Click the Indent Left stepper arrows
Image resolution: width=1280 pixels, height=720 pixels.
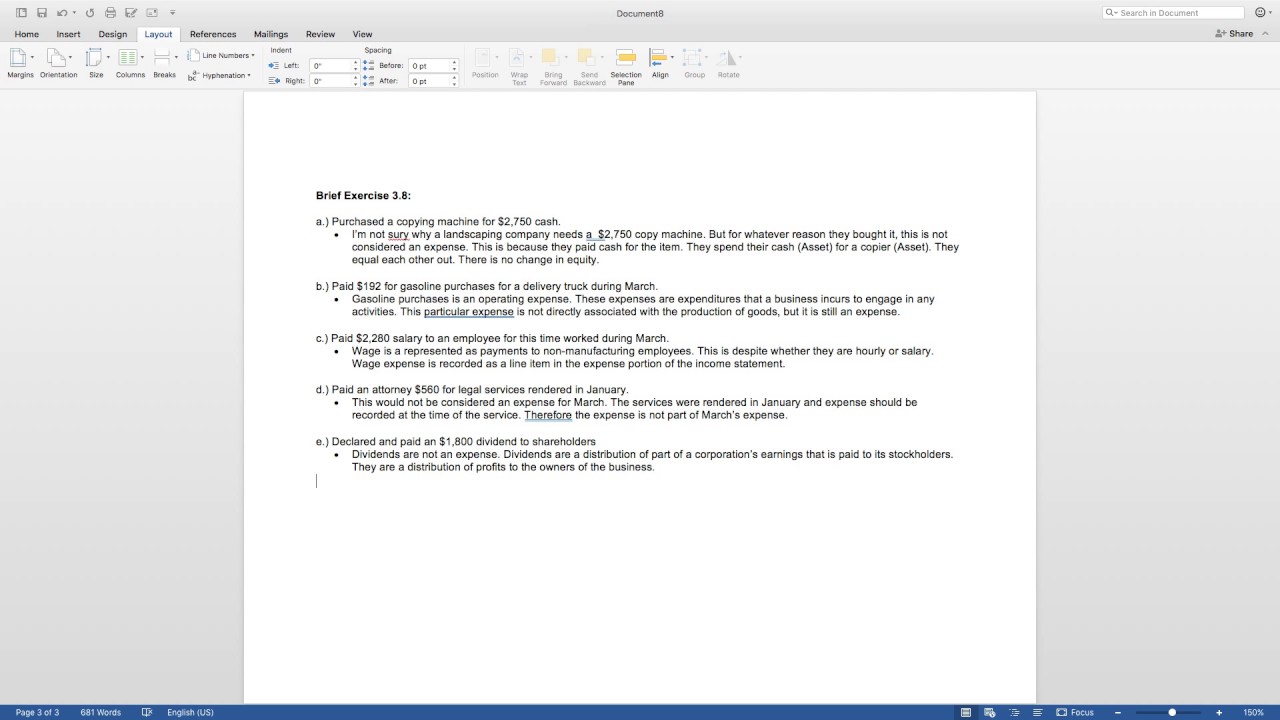click(355, 66)
